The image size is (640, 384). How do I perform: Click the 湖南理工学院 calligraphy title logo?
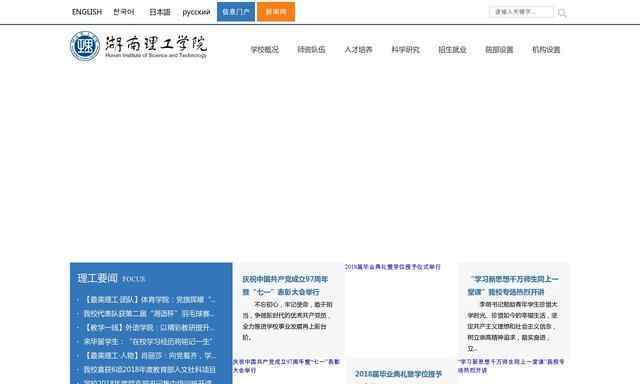pos(156,47)
